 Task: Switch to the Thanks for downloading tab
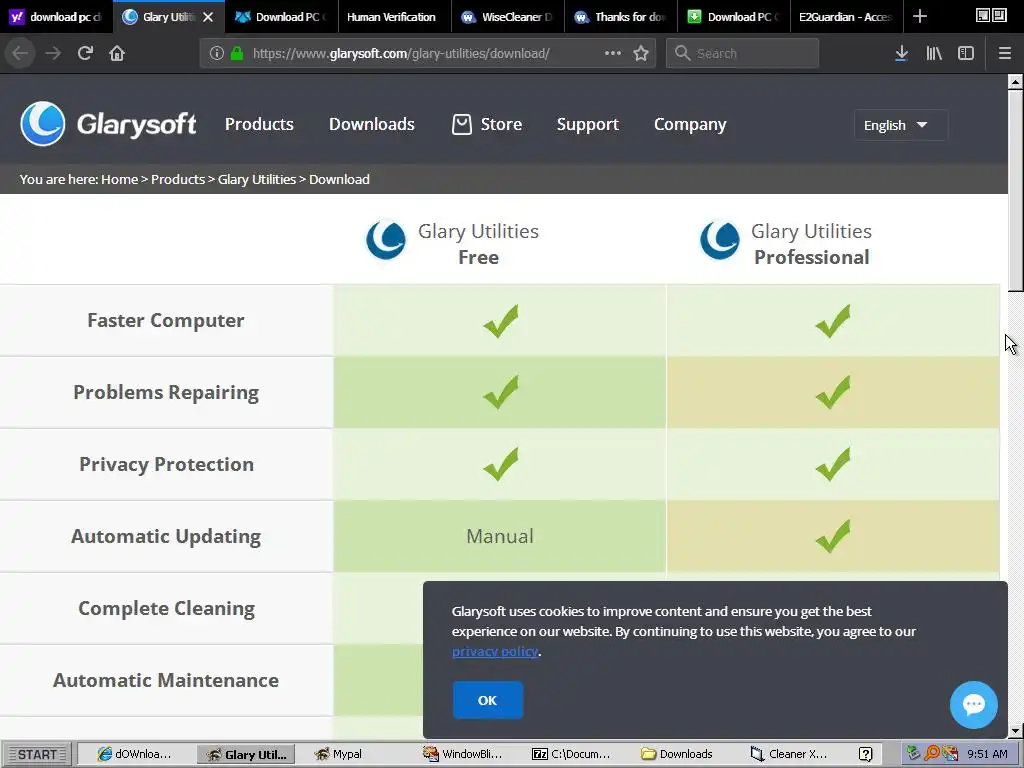tap(620, 17)
